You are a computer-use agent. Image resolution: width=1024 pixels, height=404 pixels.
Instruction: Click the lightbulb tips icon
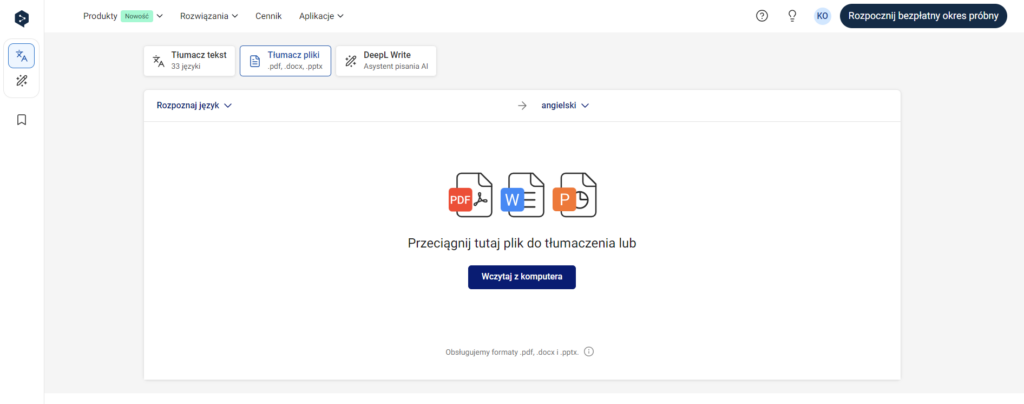pyautogui.click(x=792, y=16)
